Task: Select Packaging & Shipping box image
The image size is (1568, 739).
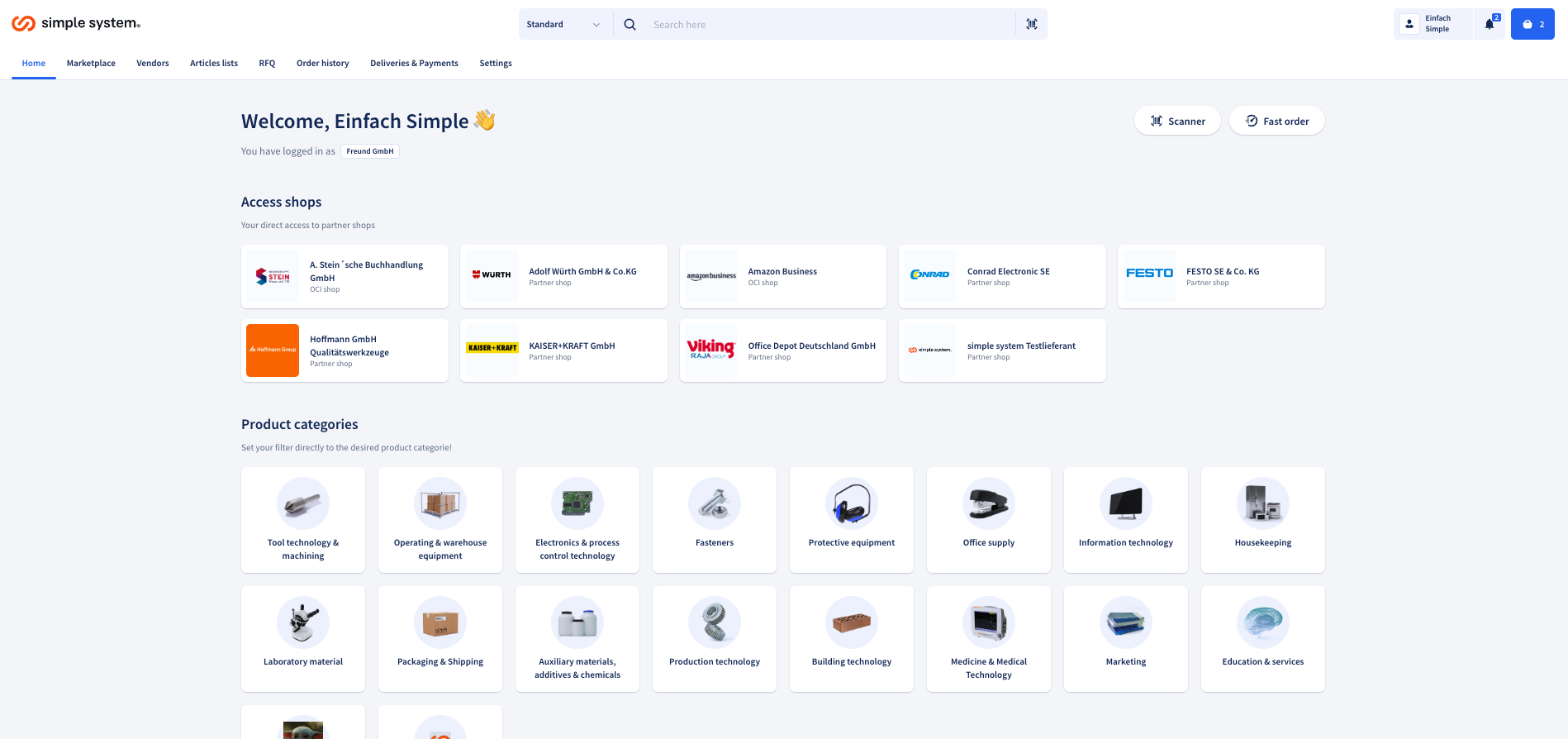Action: pyautogui.click(x=440, y=622)
